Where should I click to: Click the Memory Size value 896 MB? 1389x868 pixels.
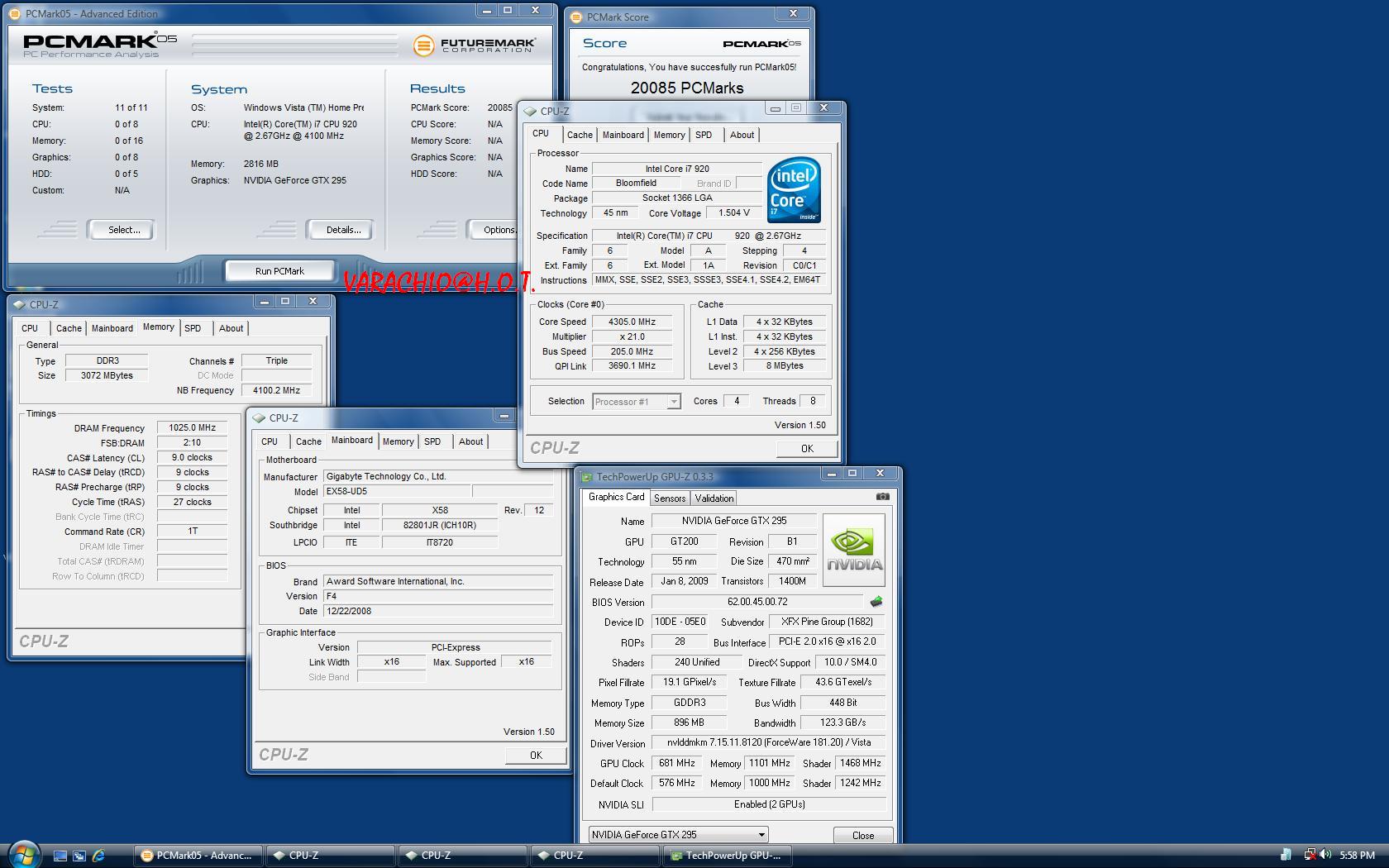click(689, 723)
